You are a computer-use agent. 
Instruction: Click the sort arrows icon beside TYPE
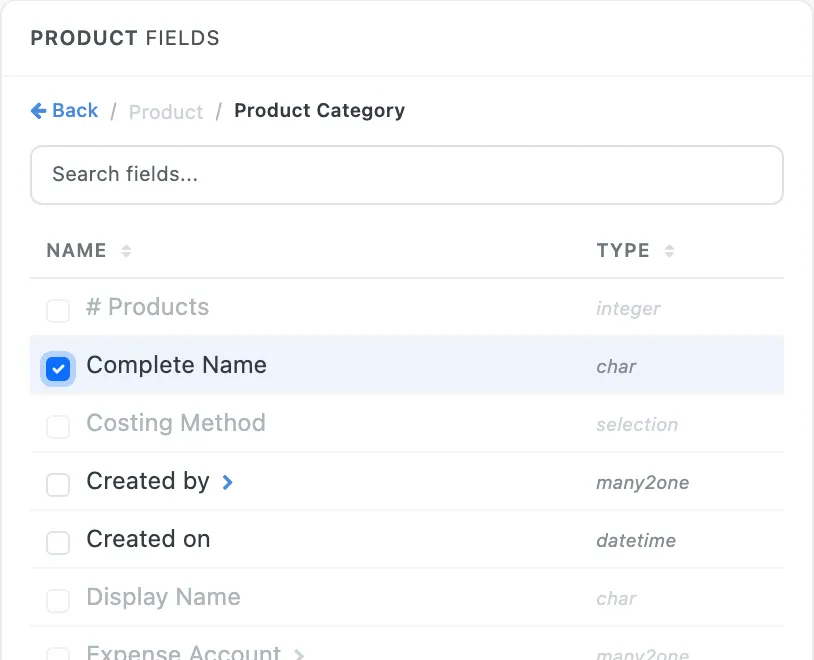[670, 251]
